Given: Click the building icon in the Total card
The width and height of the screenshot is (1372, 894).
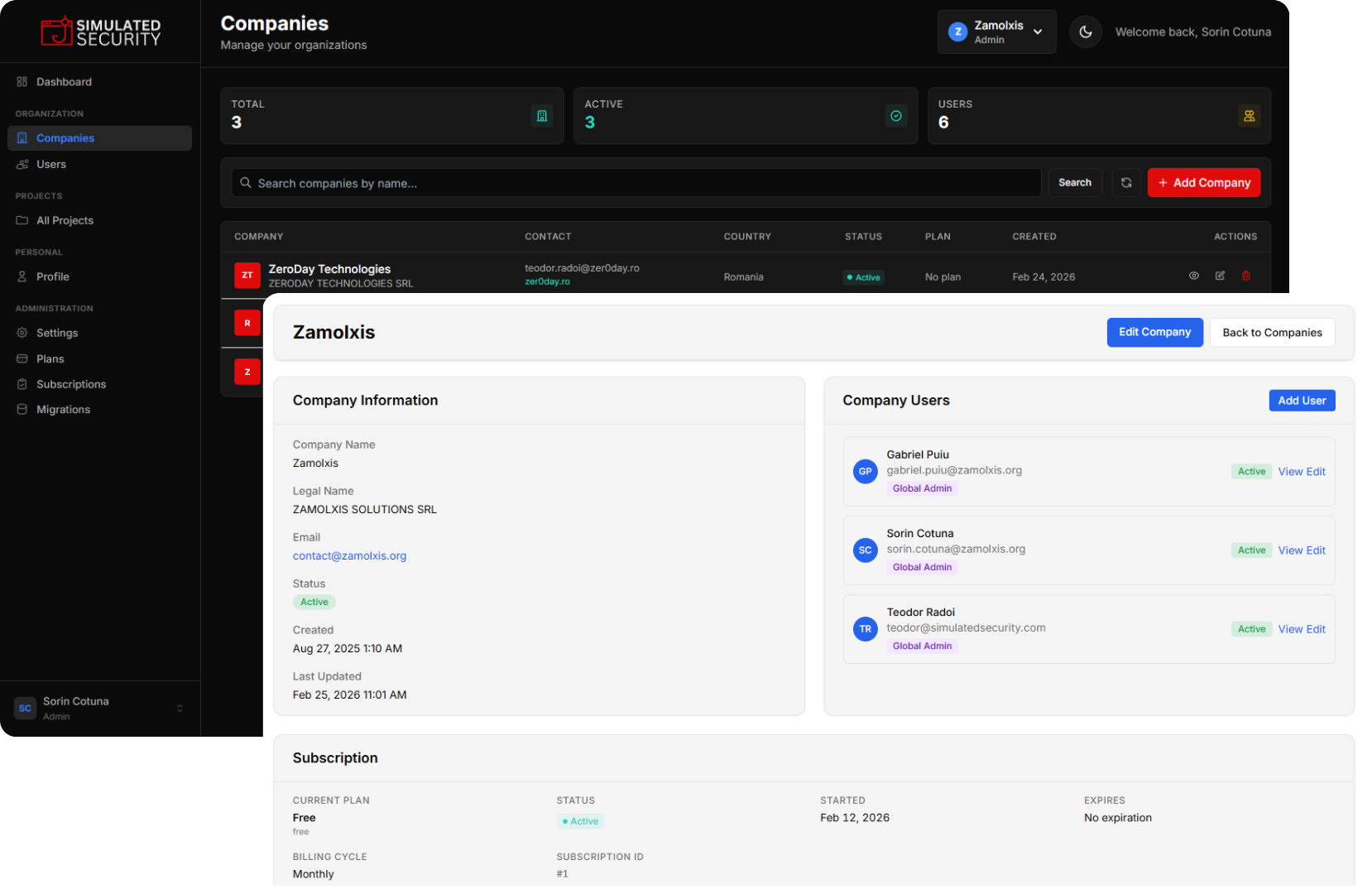Looking at the screenshot, I should (542, 116).
